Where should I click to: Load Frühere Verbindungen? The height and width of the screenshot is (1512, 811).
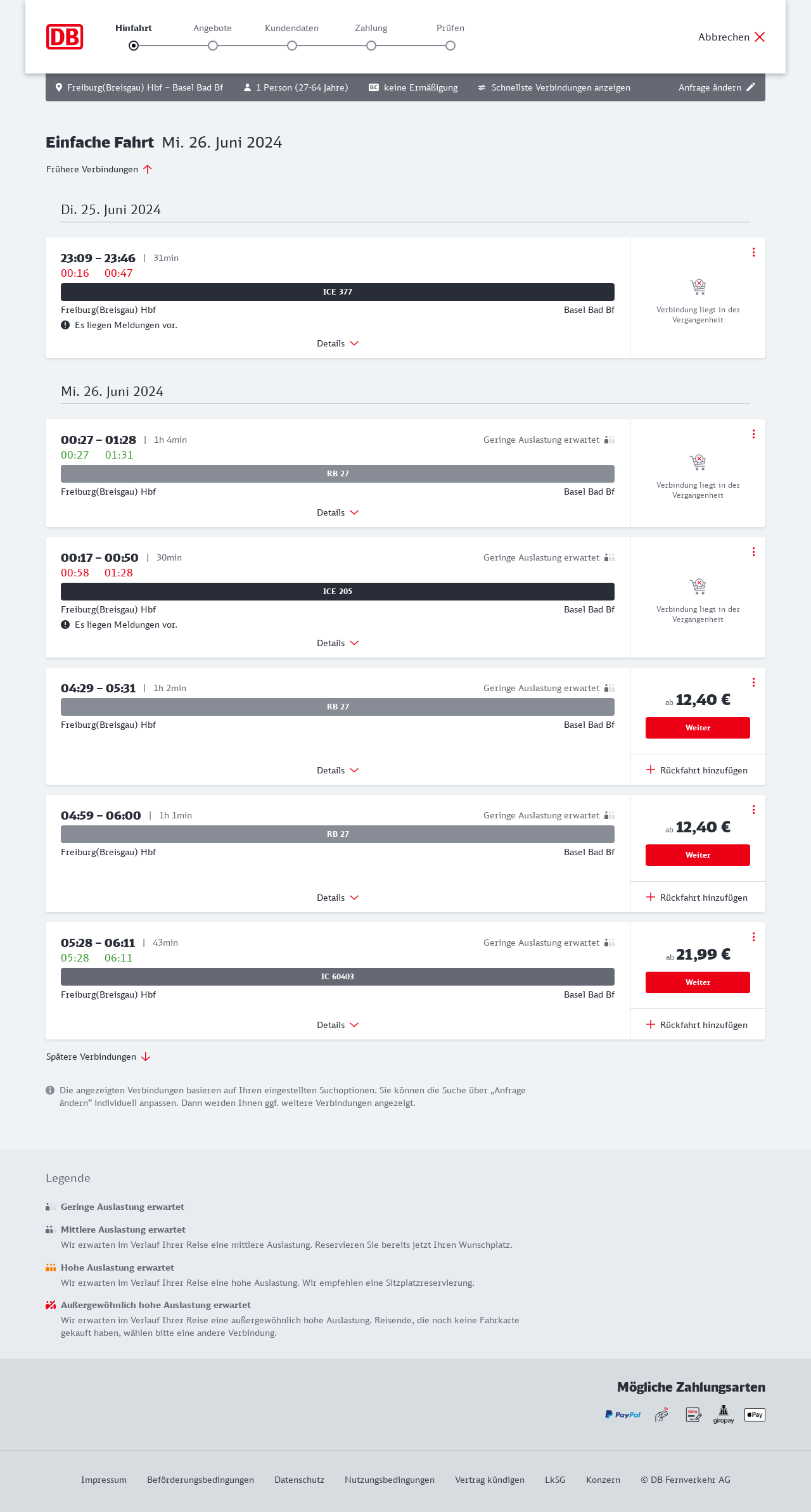click(x=99, y=169)
